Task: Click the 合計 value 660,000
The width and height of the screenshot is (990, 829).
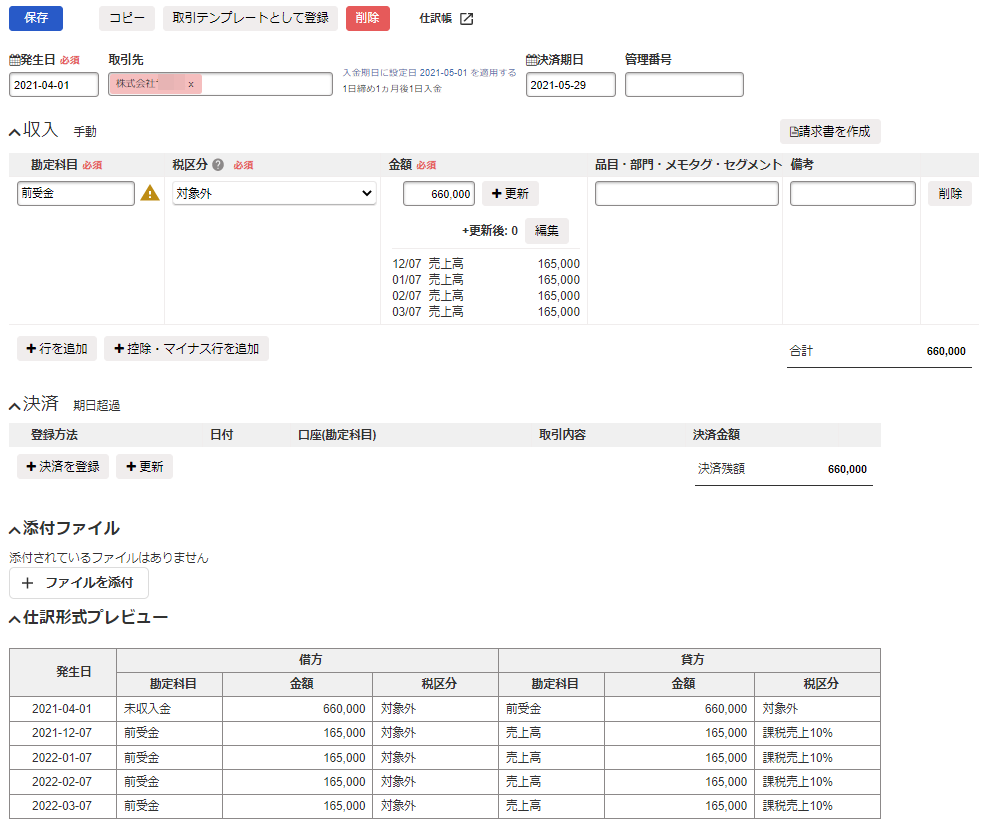Action: [x=946, y=351]
